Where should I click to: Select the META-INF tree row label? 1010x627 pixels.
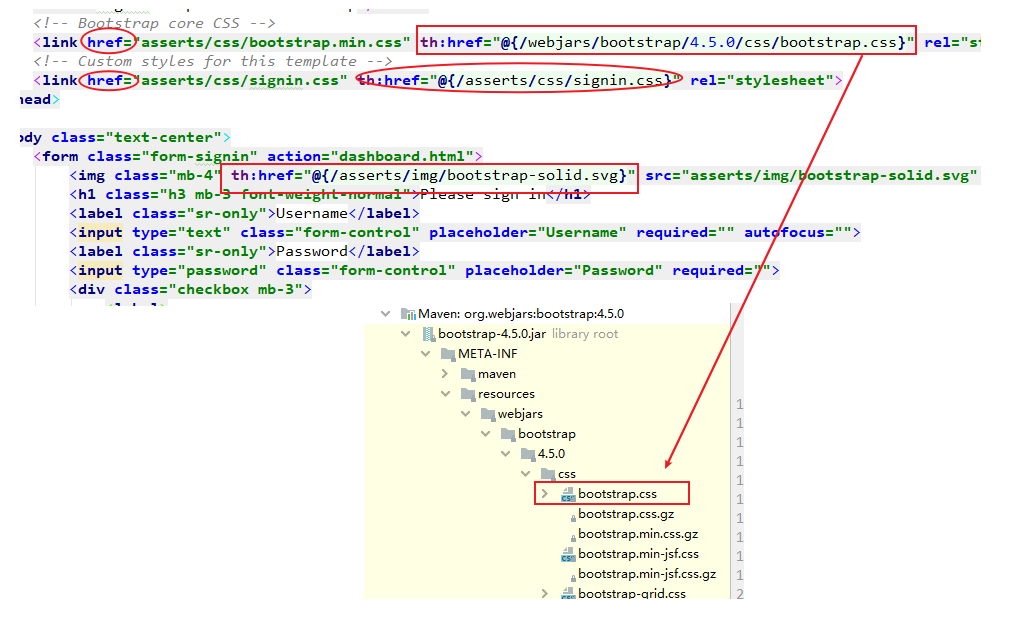click(488, 354)
